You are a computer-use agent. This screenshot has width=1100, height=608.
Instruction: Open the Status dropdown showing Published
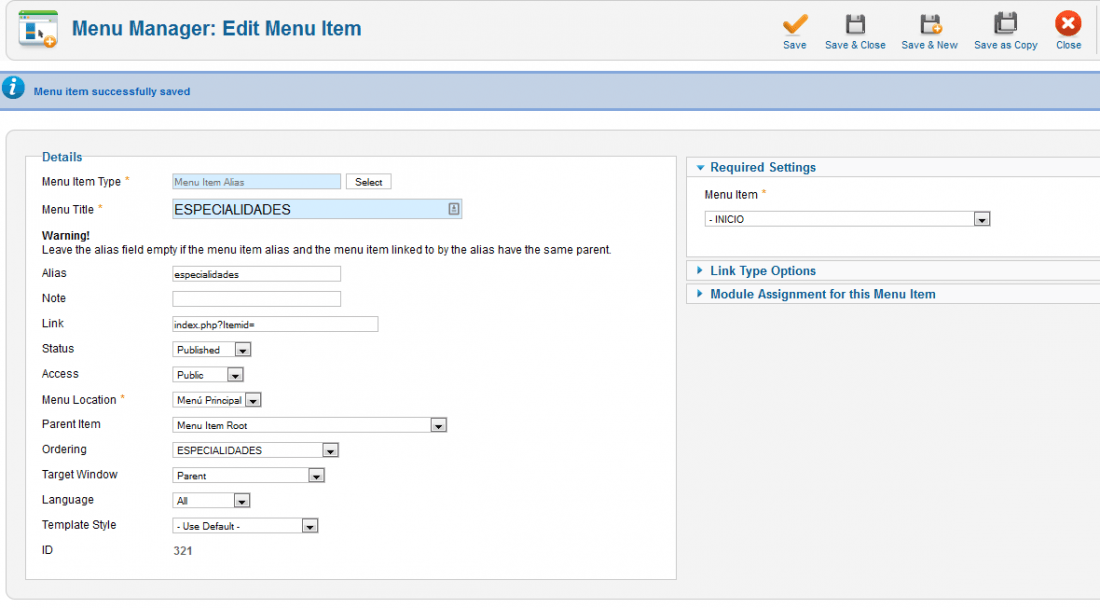tap(212, 349)
